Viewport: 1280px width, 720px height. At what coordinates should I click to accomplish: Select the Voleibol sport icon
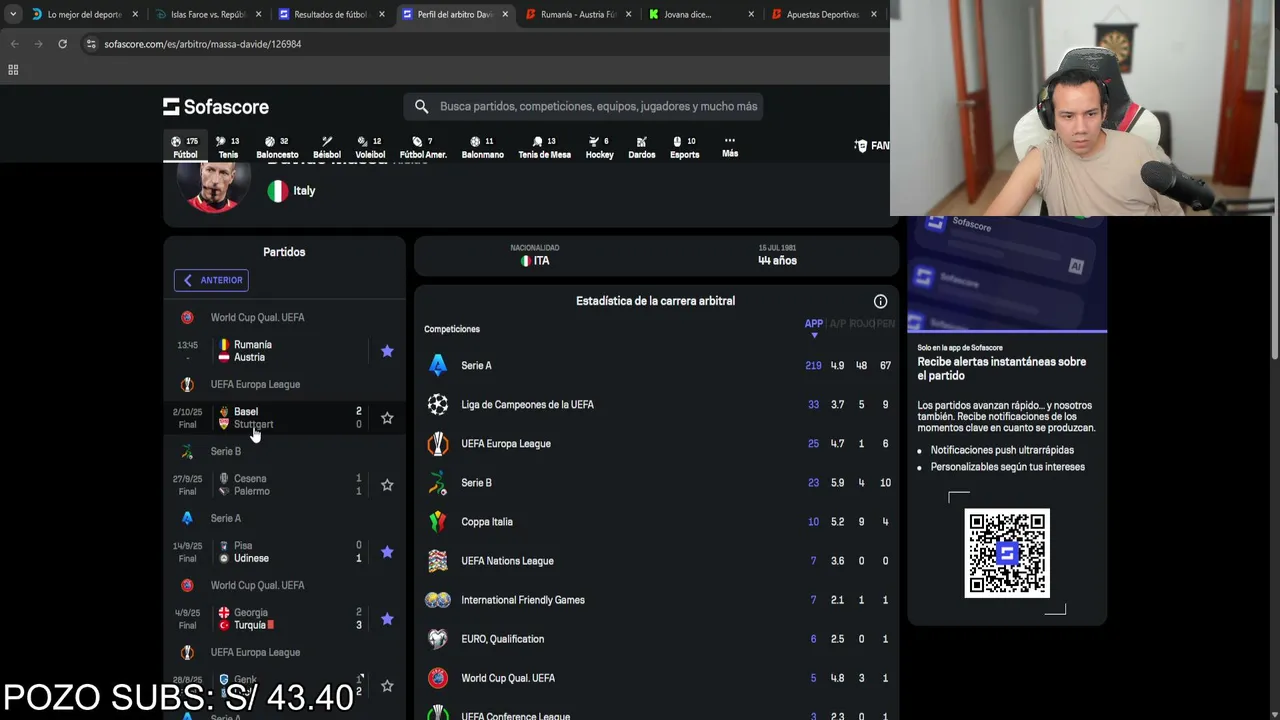click(x=370, y=147)
